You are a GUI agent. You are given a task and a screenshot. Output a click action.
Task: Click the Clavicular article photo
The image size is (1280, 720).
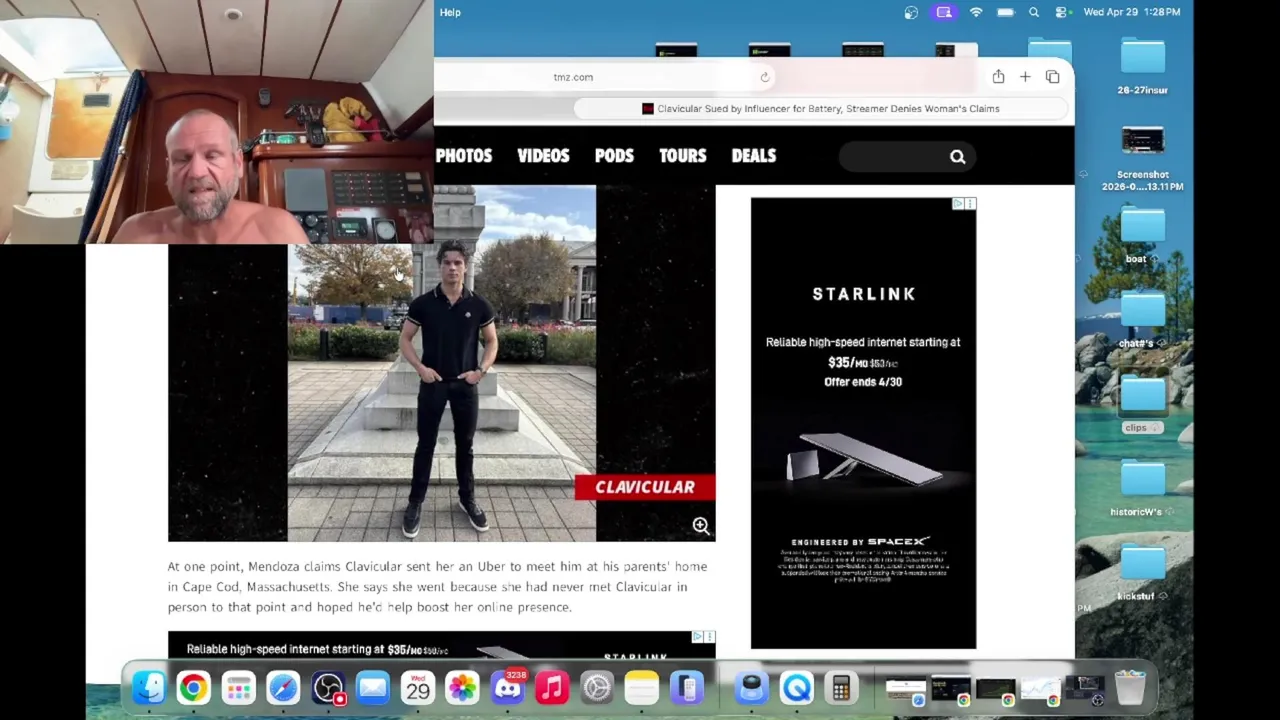click(441, 364)
